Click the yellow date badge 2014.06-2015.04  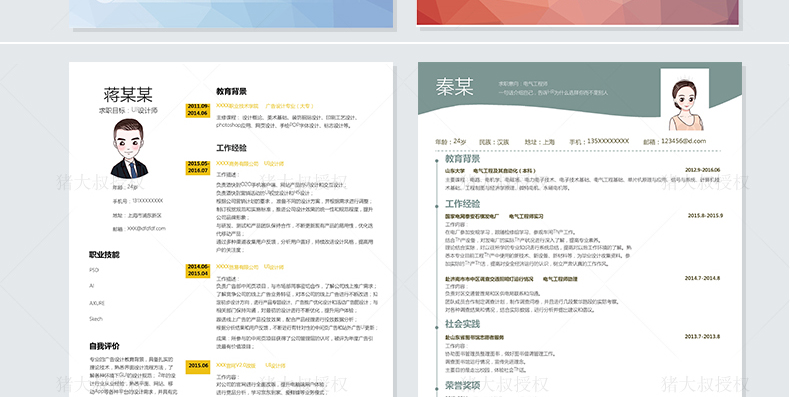tap(198, 270)
